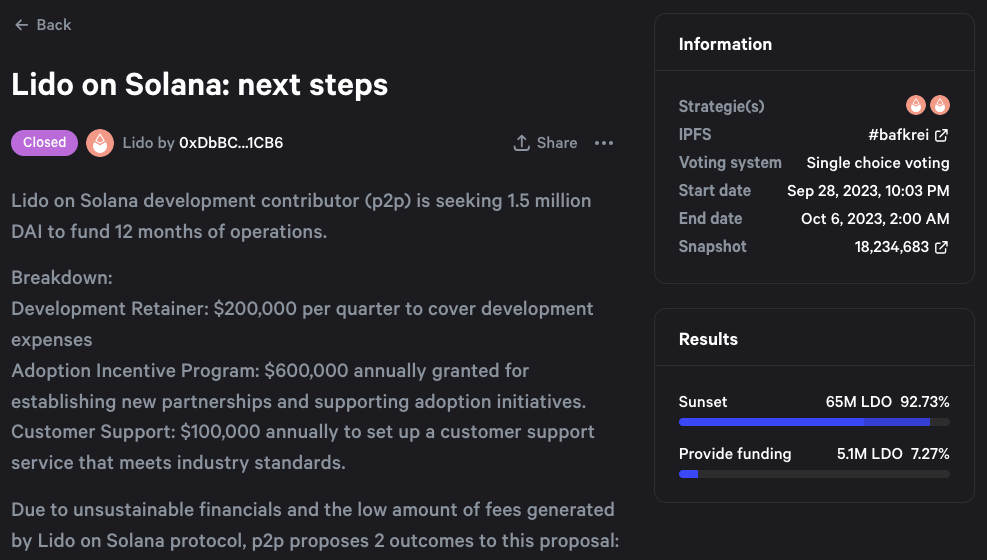
Task: Click the Closed status badge
Action: 44,143
